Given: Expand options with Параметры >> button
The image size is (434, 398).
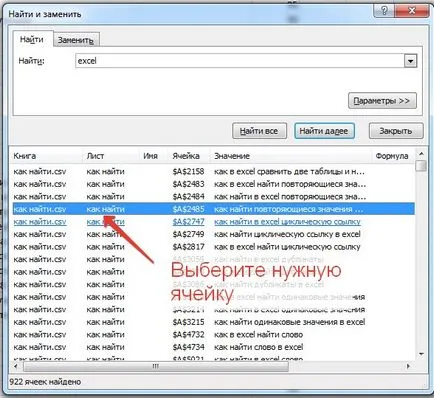Looking at the screenshot, I should pyautogui.click(x=382, y=101).
